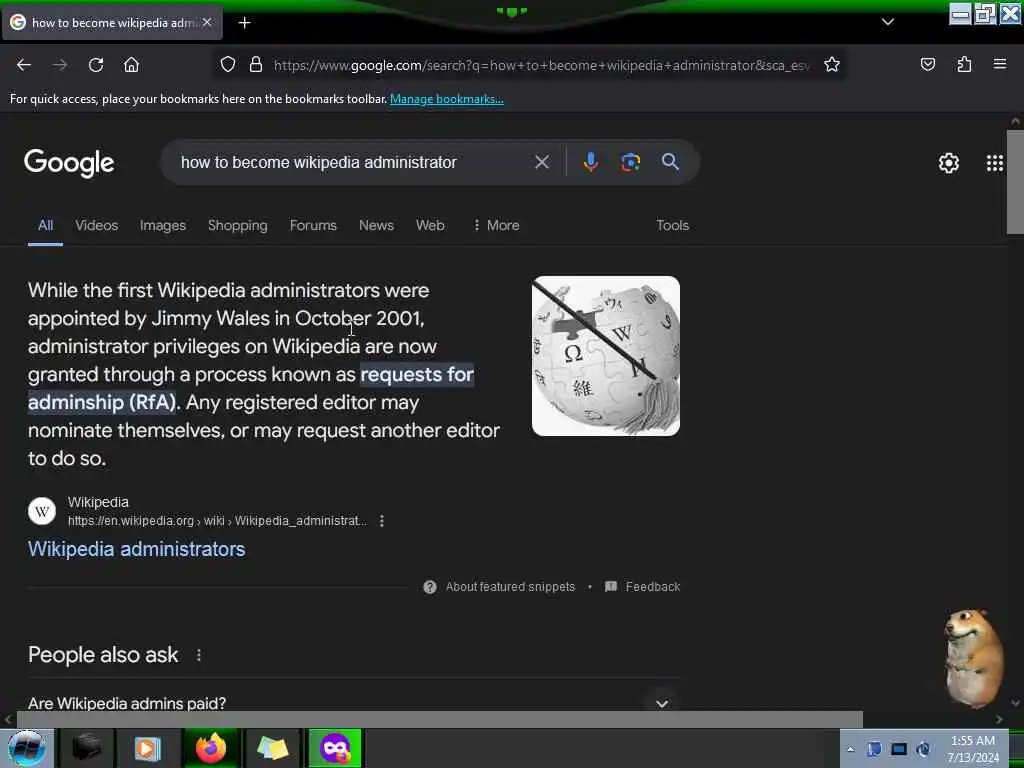Clear the Google search box

click(x=542, y=162)
